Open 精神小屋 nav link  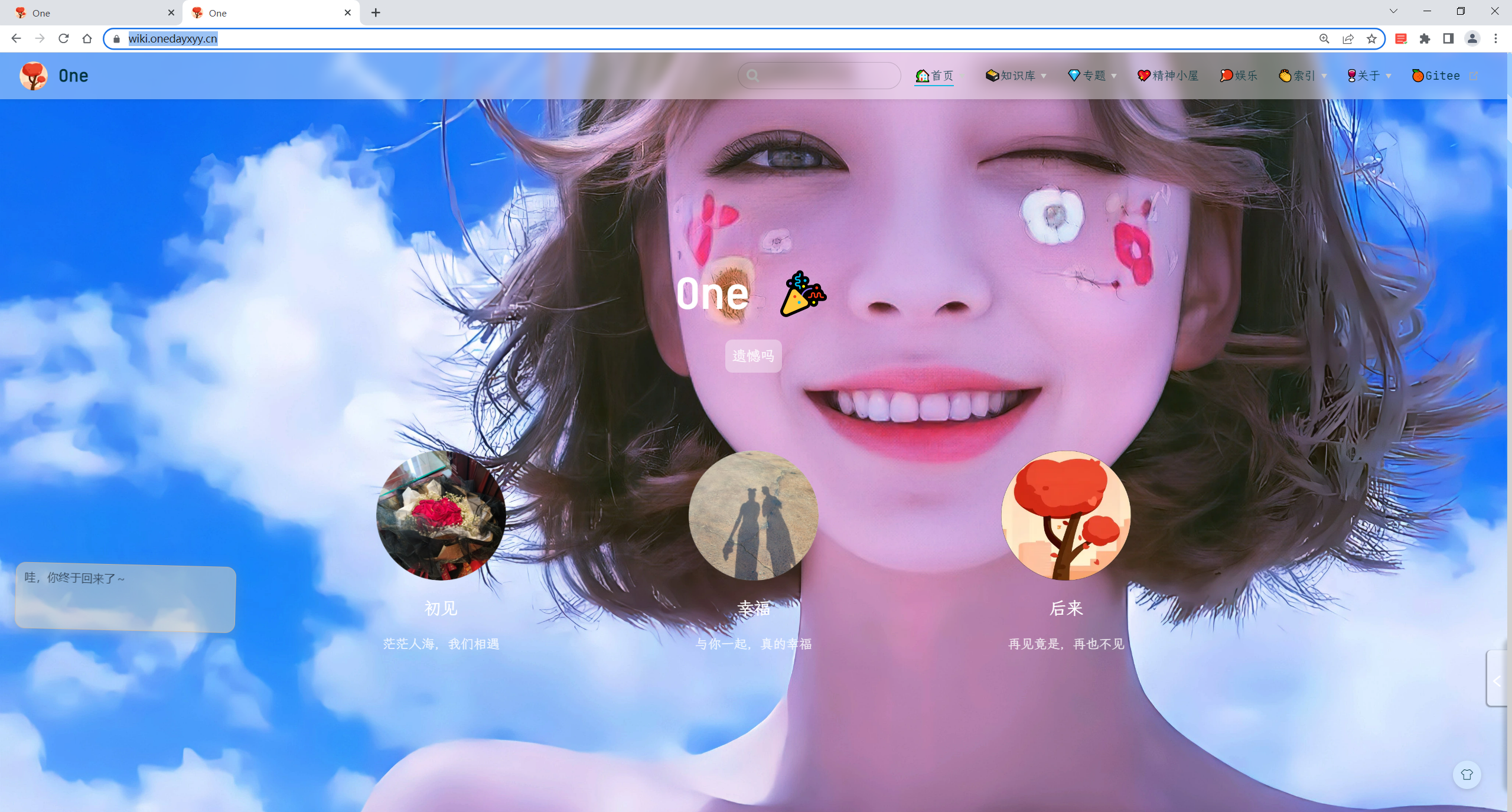[x=1168, y=76]
